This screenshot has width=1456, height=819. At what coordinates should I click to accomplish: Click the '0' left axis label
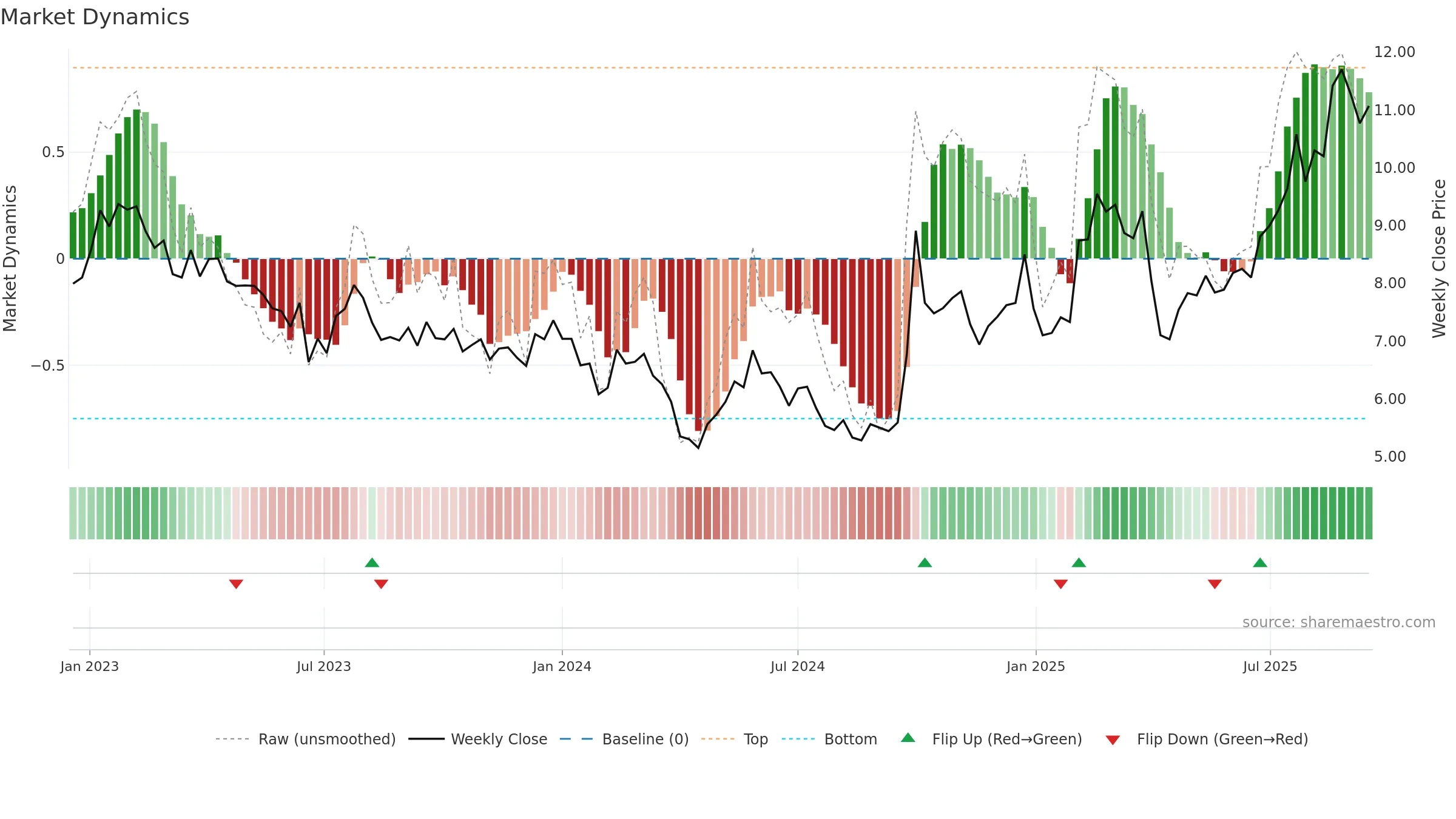[60, 259]
